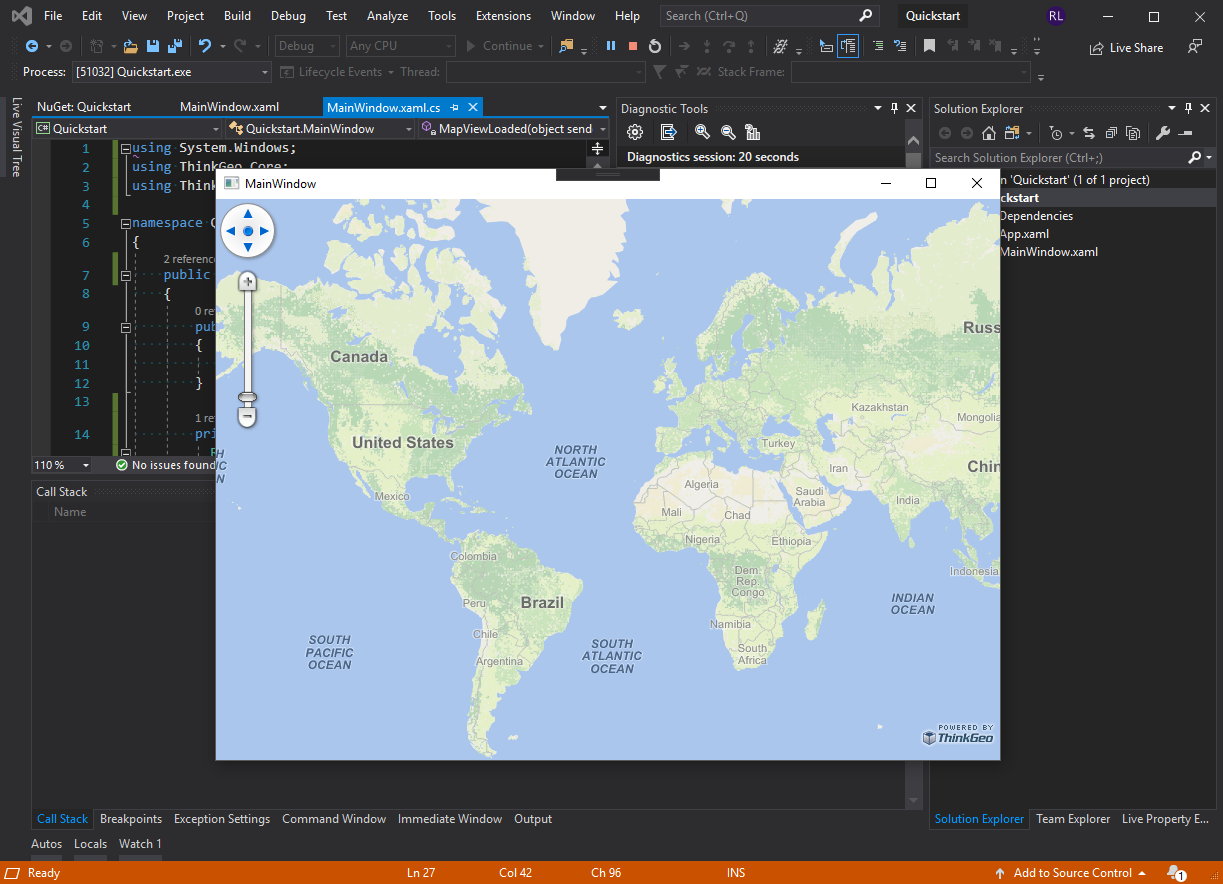1223x884 pixels.
Task: Open Diagnostic Tools settings gear
Action: click(635, 132)
